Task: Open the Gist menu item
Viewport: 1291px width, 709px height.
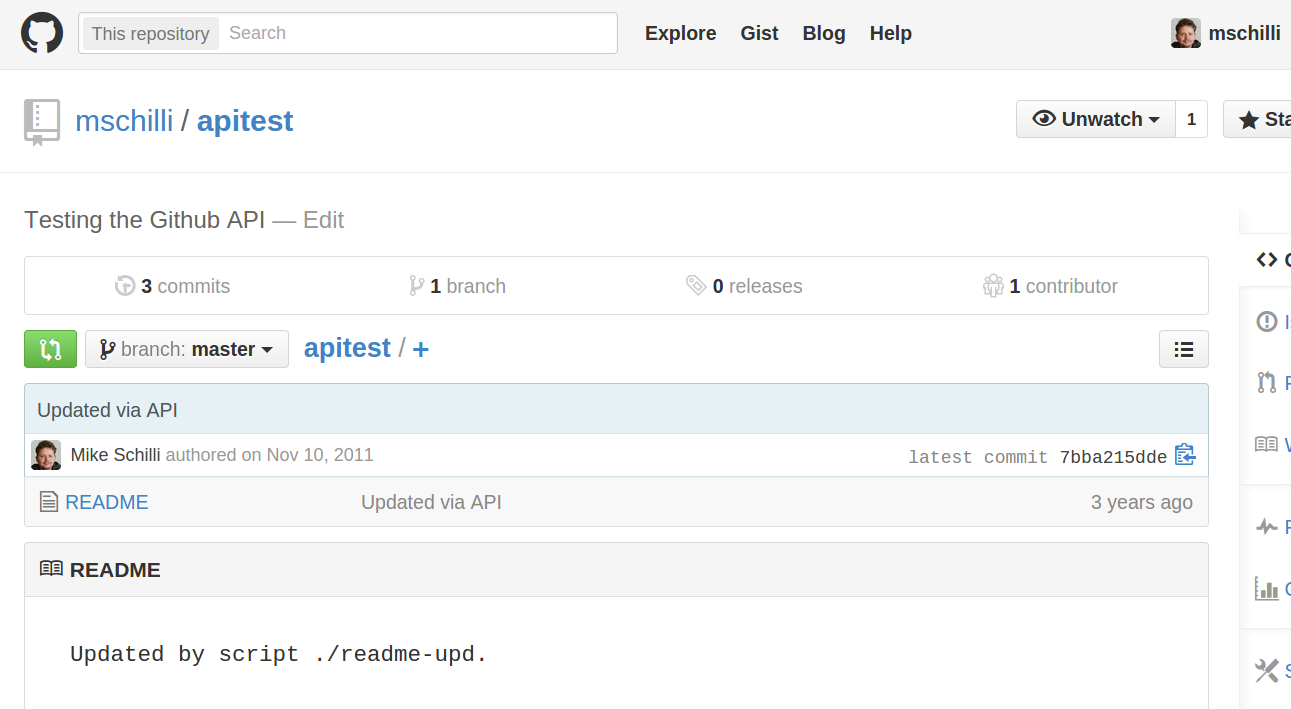Action: point(759,33)
